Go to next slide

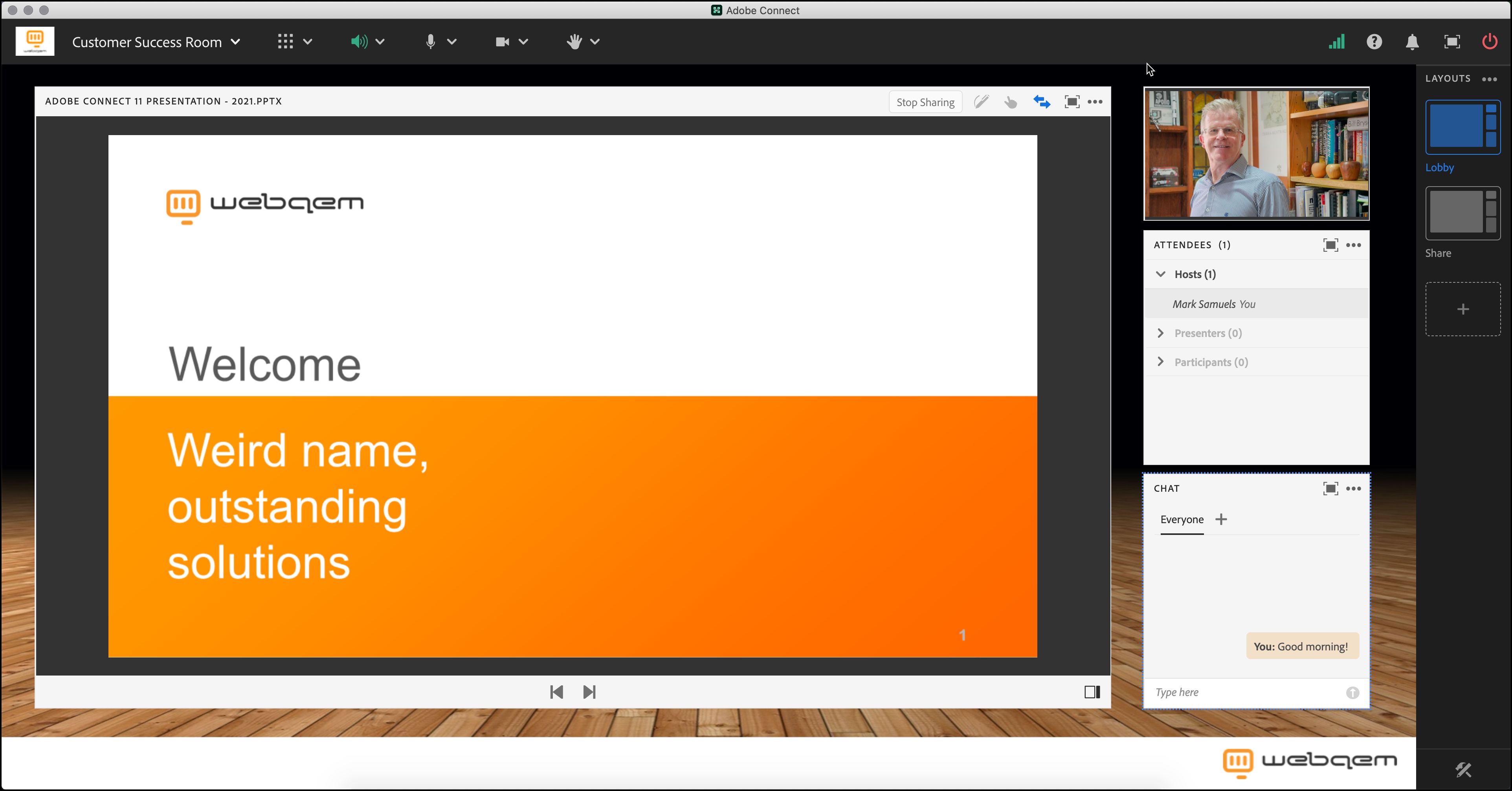pyautogui.click(x=589, y=692)
